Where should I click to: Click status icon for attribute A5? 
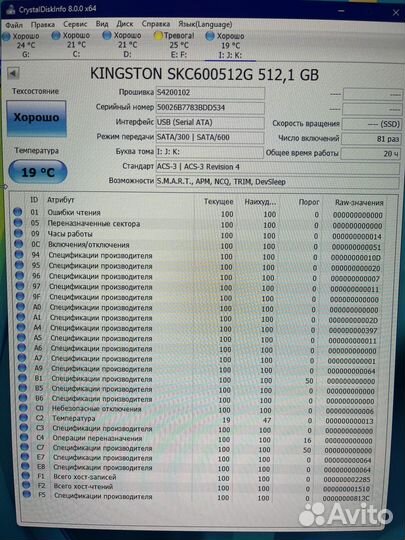coord(21,337)
